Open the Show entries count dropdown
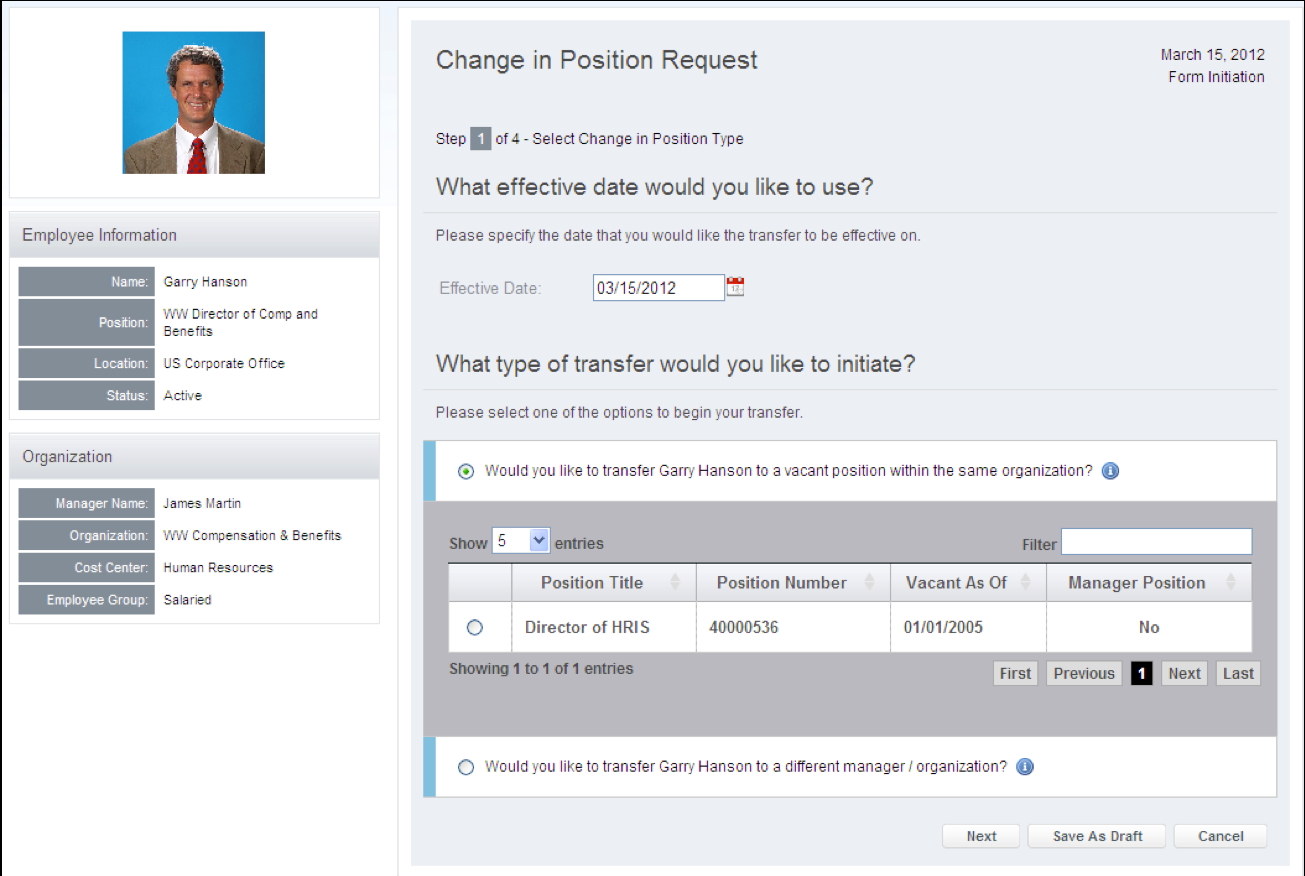Screen dimensions: 1305x876 tap(521, 541)
